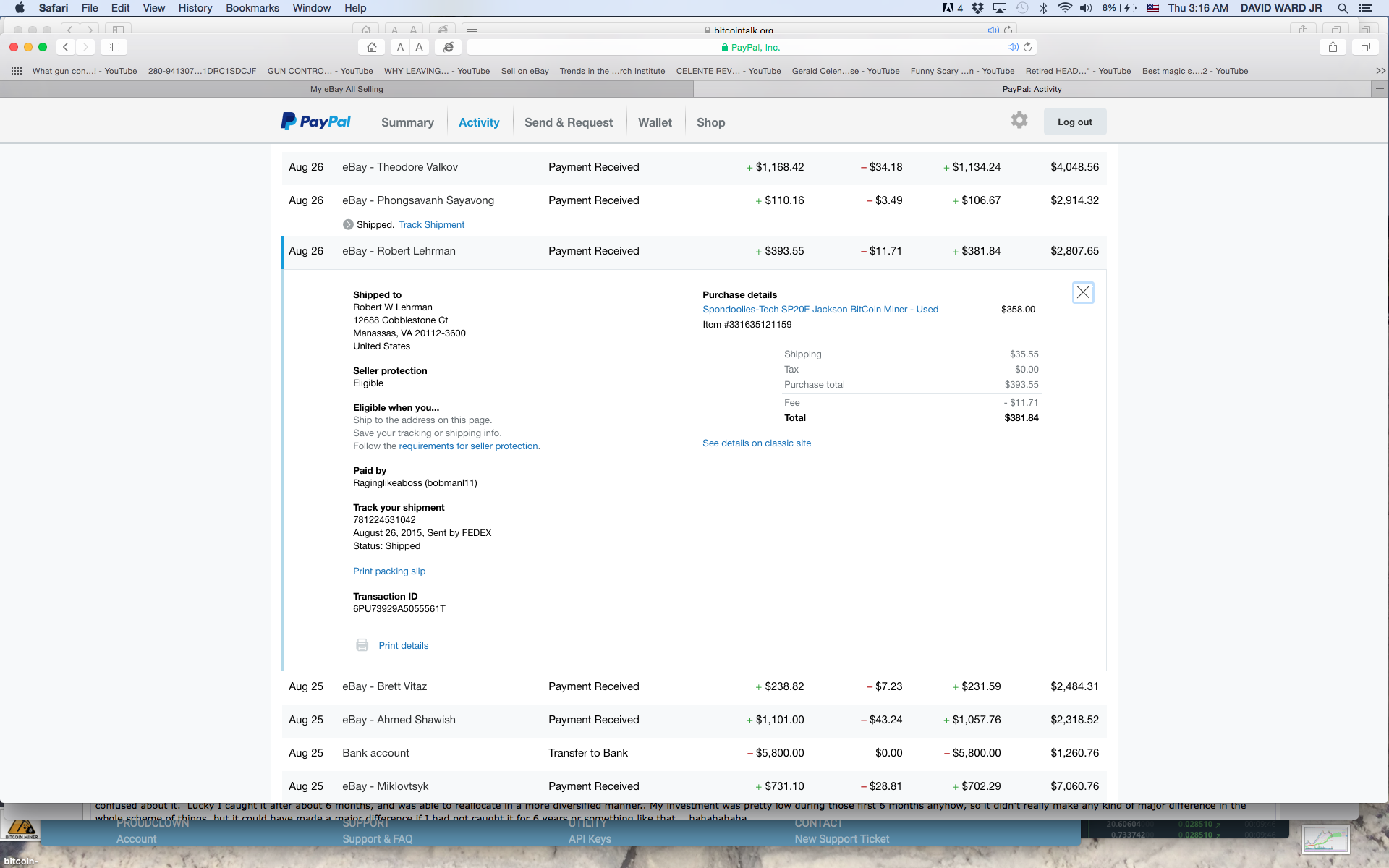Close the Robert Lehrman transaction details
Viewport: 1389px width, 868px height.
(1083, 292)
